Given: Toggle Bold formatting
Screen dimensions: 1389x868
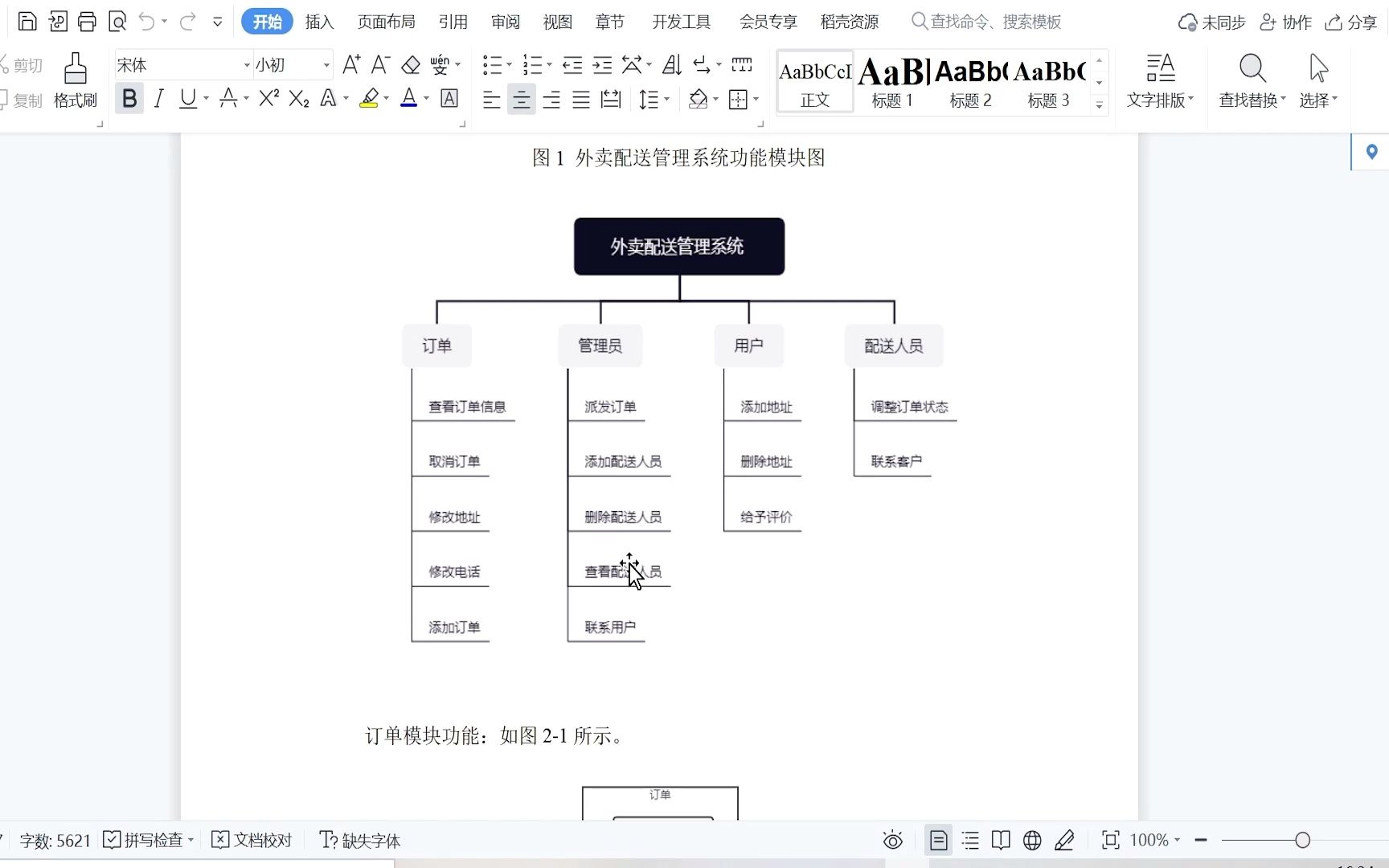Looking at the screenshot, I should pyautogui.click(x=129, y=99).
